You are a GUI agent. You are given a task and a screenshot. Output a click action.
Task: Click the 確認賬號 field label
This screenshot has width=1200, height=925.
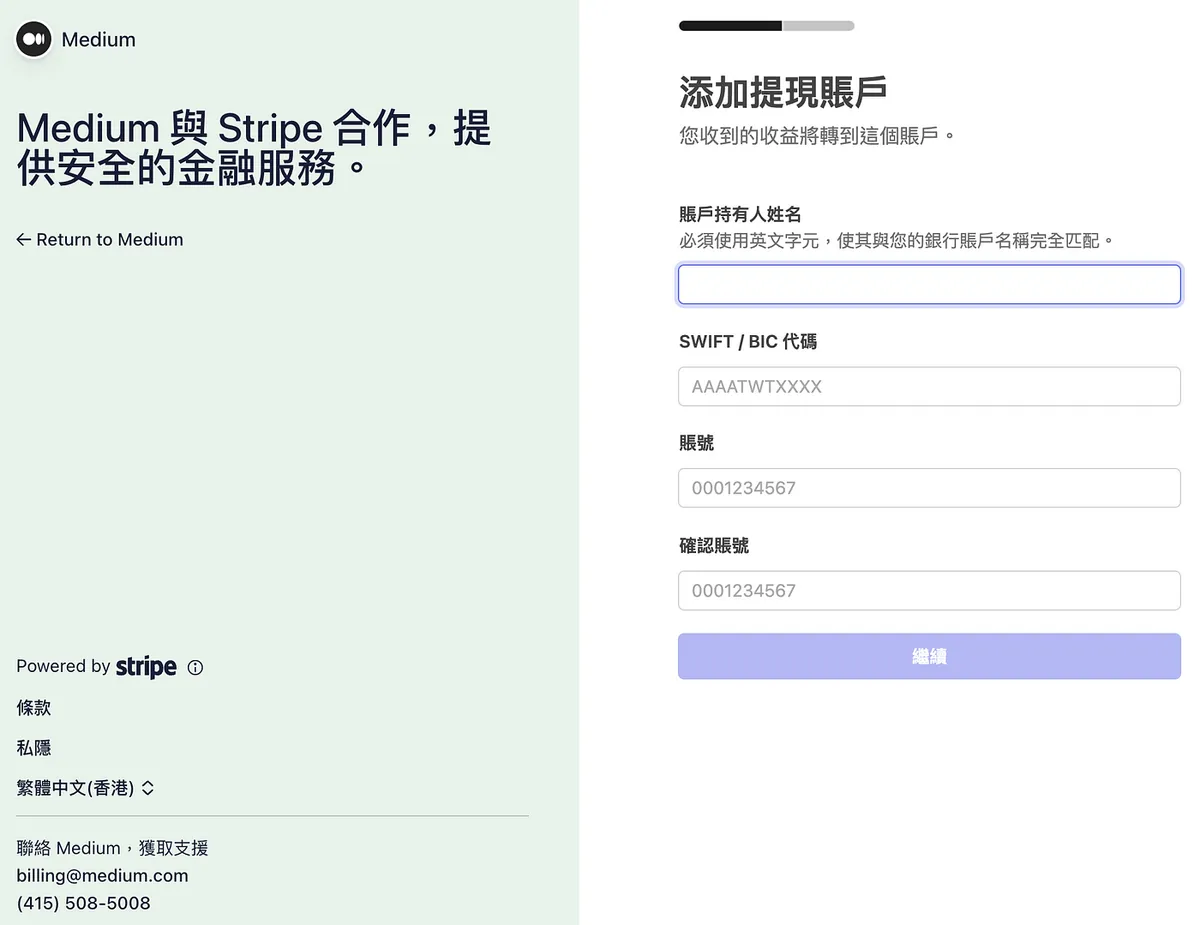(713, 546)
